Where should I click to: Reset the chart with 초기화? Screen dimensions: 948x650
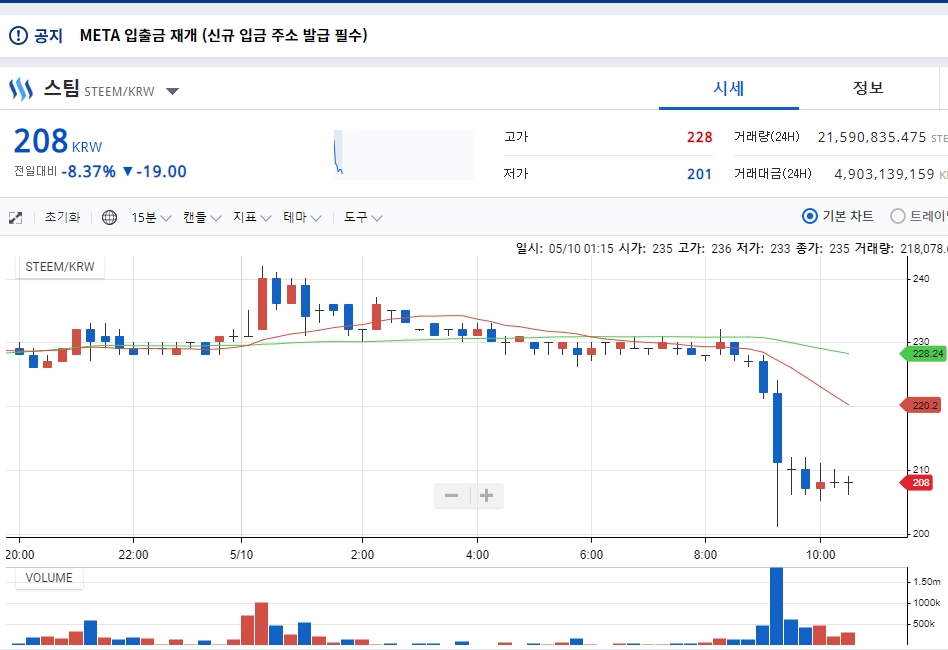[62, 217]
